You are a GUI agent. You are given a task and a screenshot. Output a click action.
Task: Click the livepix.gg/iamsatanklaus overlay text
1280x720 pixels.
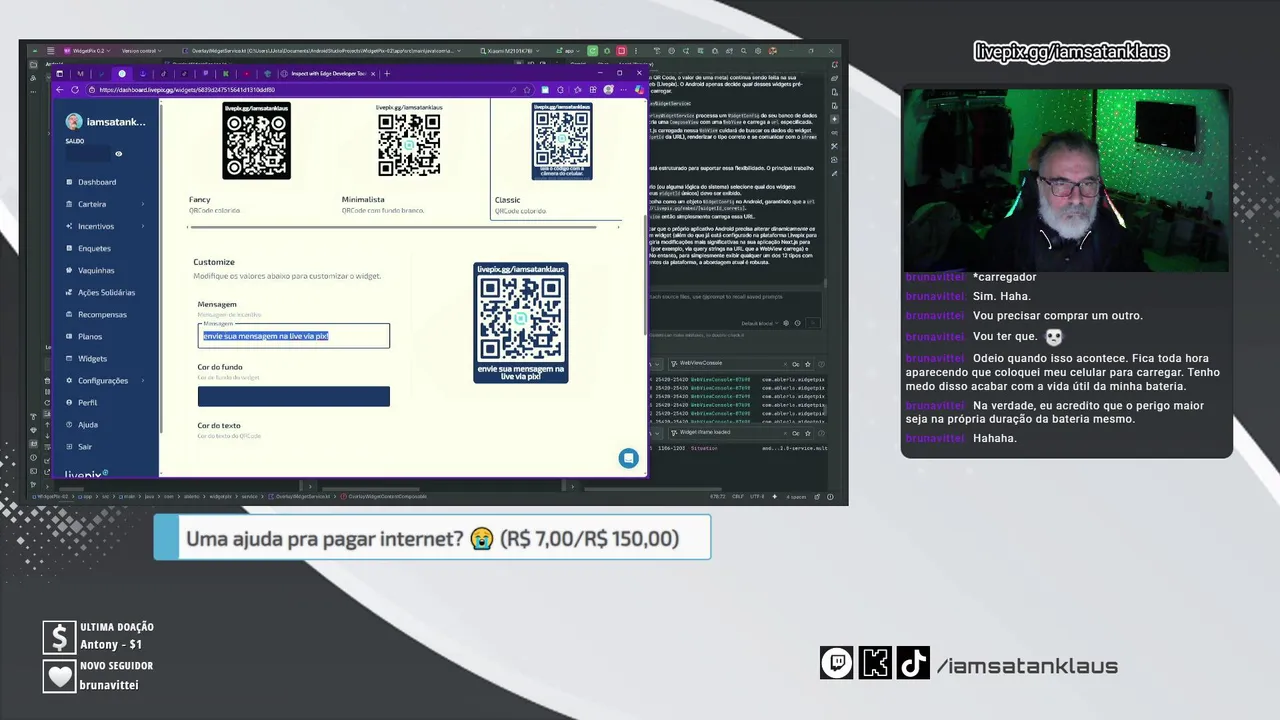[x=1071, y=52]
